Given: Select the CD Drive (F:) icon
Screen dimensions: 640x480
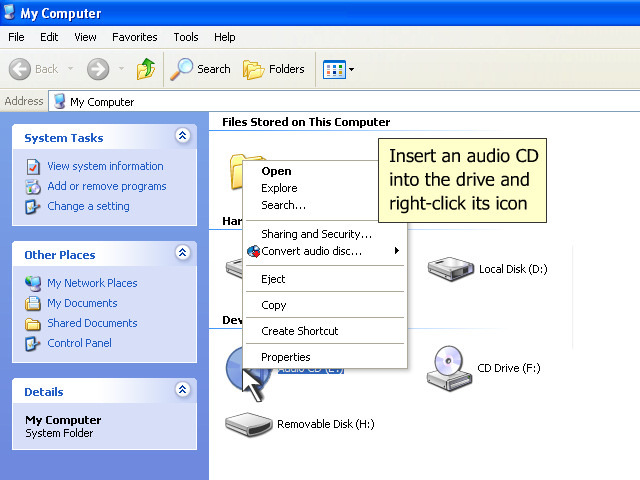Looking at the screenshot, I should point(449,367).
